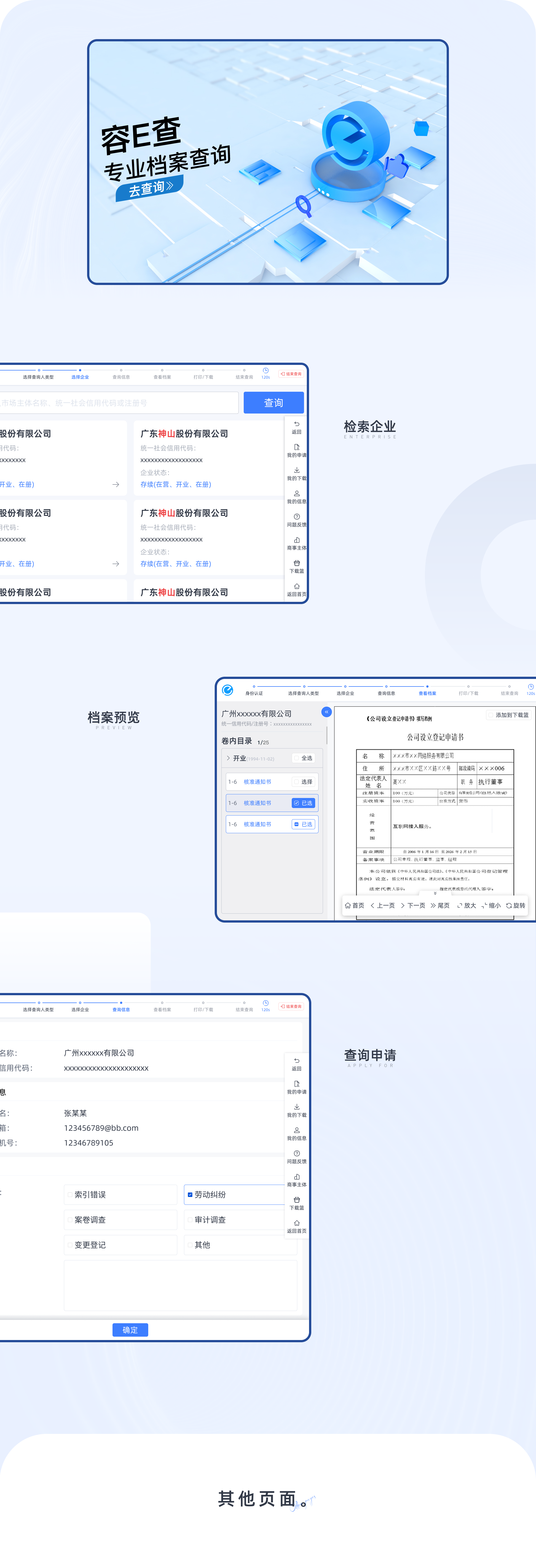Screen dimensions: 536x1568
Task: Check the 审计调查 option
Action: (x=190, y=1219)
